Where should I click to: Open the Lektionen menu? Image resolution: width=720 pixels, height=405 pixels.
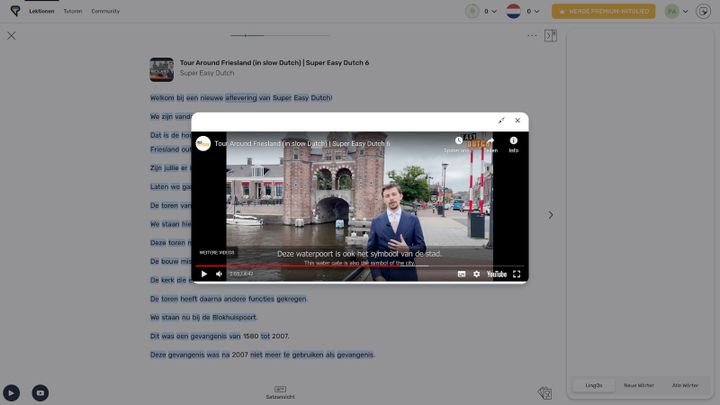point(41,11)
